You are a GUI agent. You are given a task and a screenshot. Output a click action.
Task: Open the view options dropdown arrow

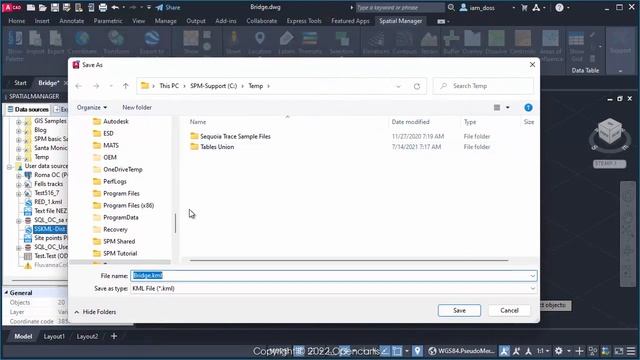[x=508, y=108]
